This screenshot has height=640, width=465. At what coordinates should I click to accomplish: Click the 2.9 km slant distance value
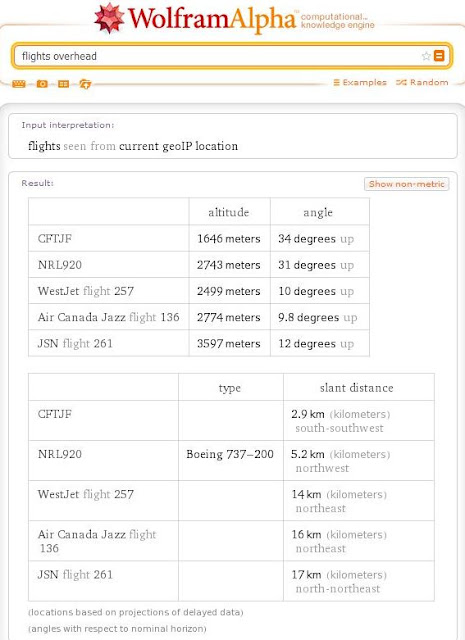[308, 414]
